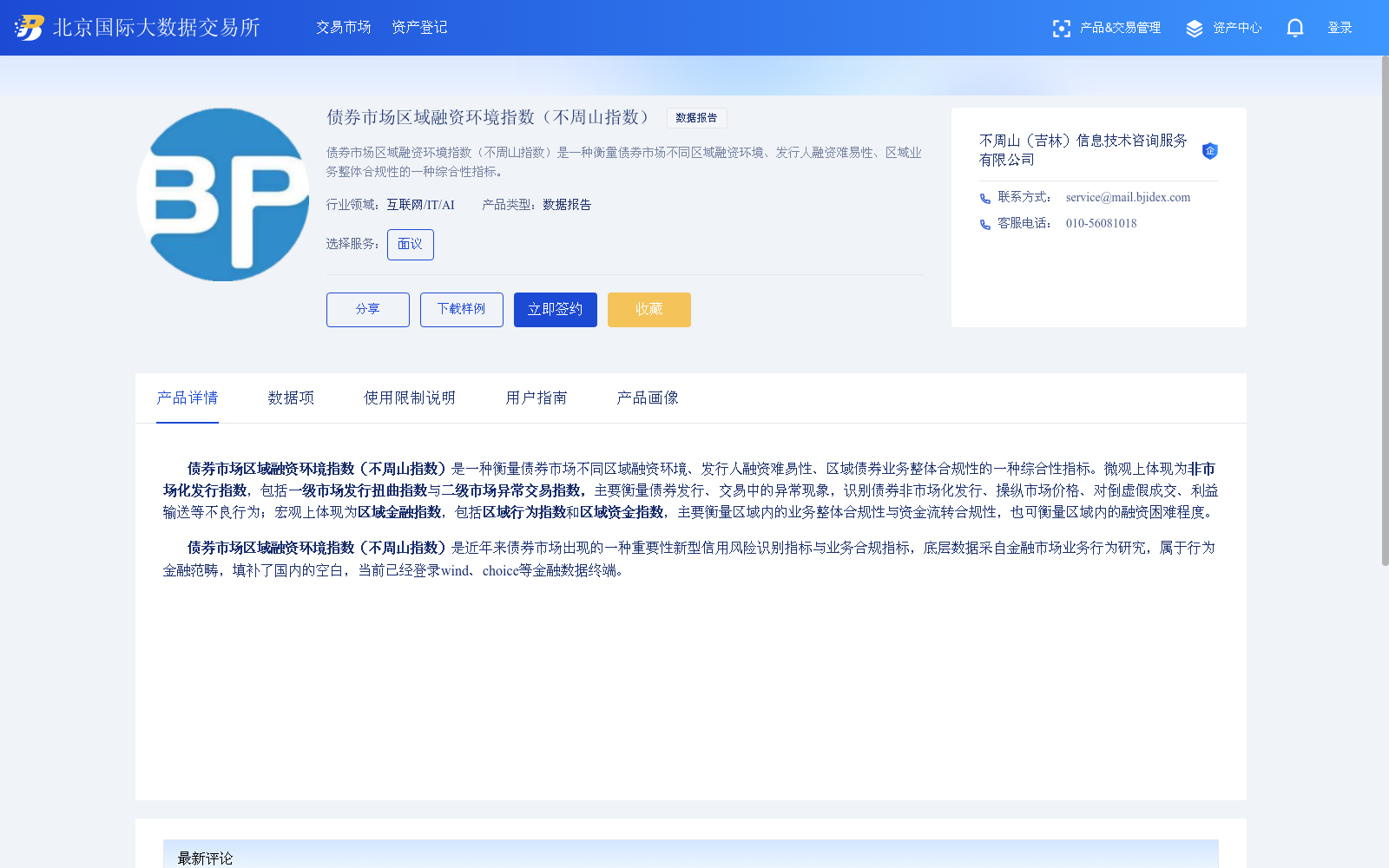Viewport: 1389px width, 868px height.
Task: Open 产品&交易管理 menu text
Action: [1120, 28]
